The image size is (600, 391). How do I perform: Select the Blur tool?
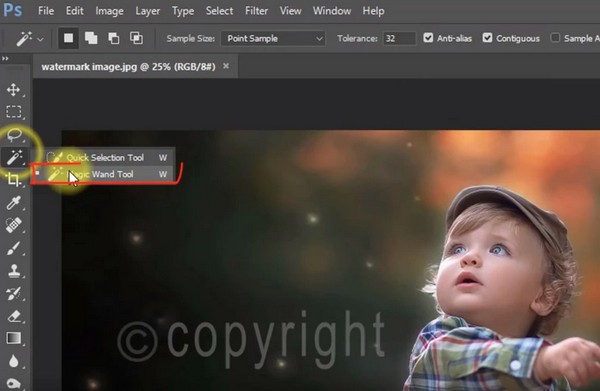click(x=14, y=361)
